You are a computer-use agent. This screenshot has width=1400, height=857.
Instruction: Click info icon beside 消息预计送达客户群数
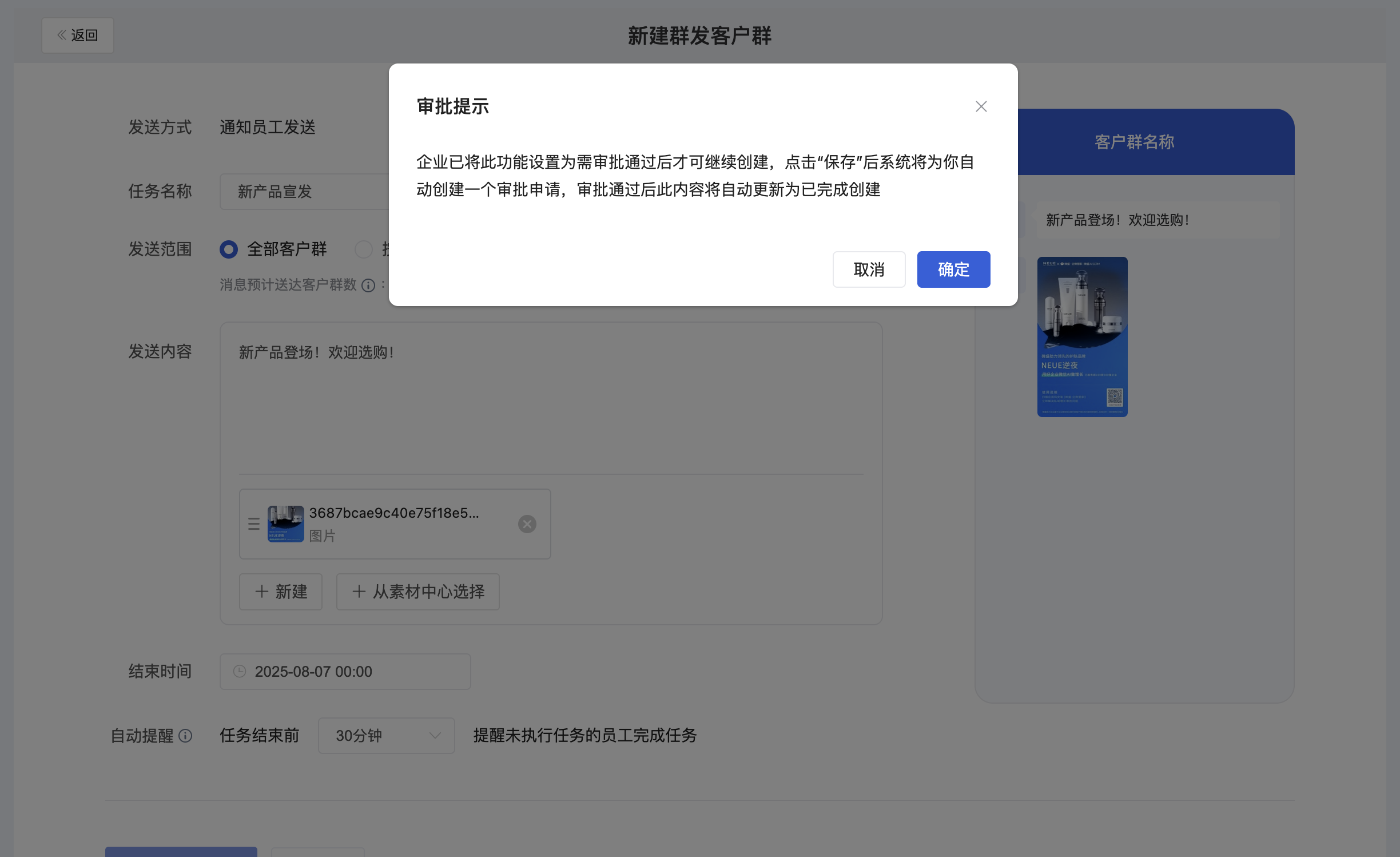pyautogui.click(x=368, y=285)
